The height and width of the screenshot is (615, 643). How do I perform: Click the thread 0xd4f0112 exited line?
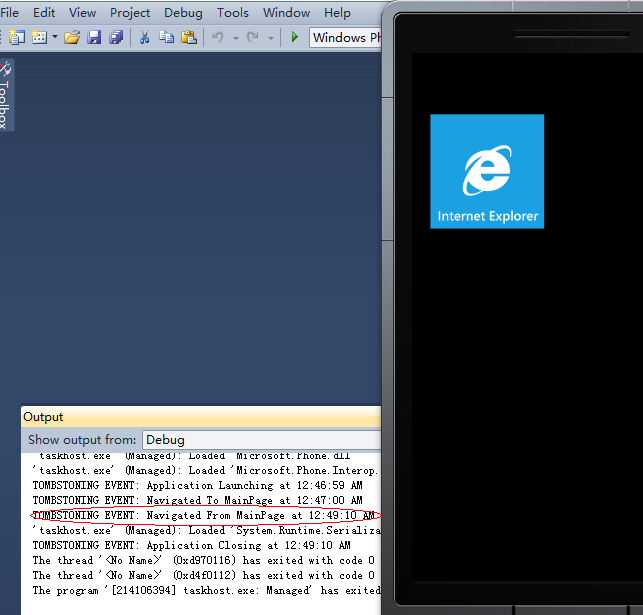point(204,576)
